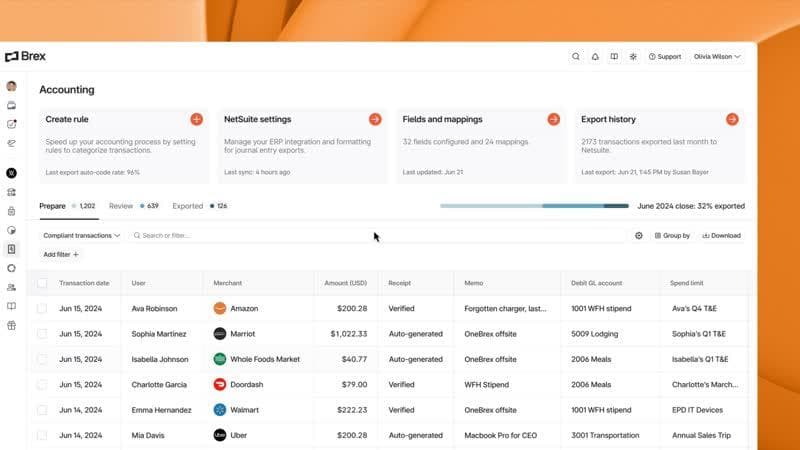Expand the Compliant transactions dropdown
This screenshot has height=450, width=800.
[81, 236]
